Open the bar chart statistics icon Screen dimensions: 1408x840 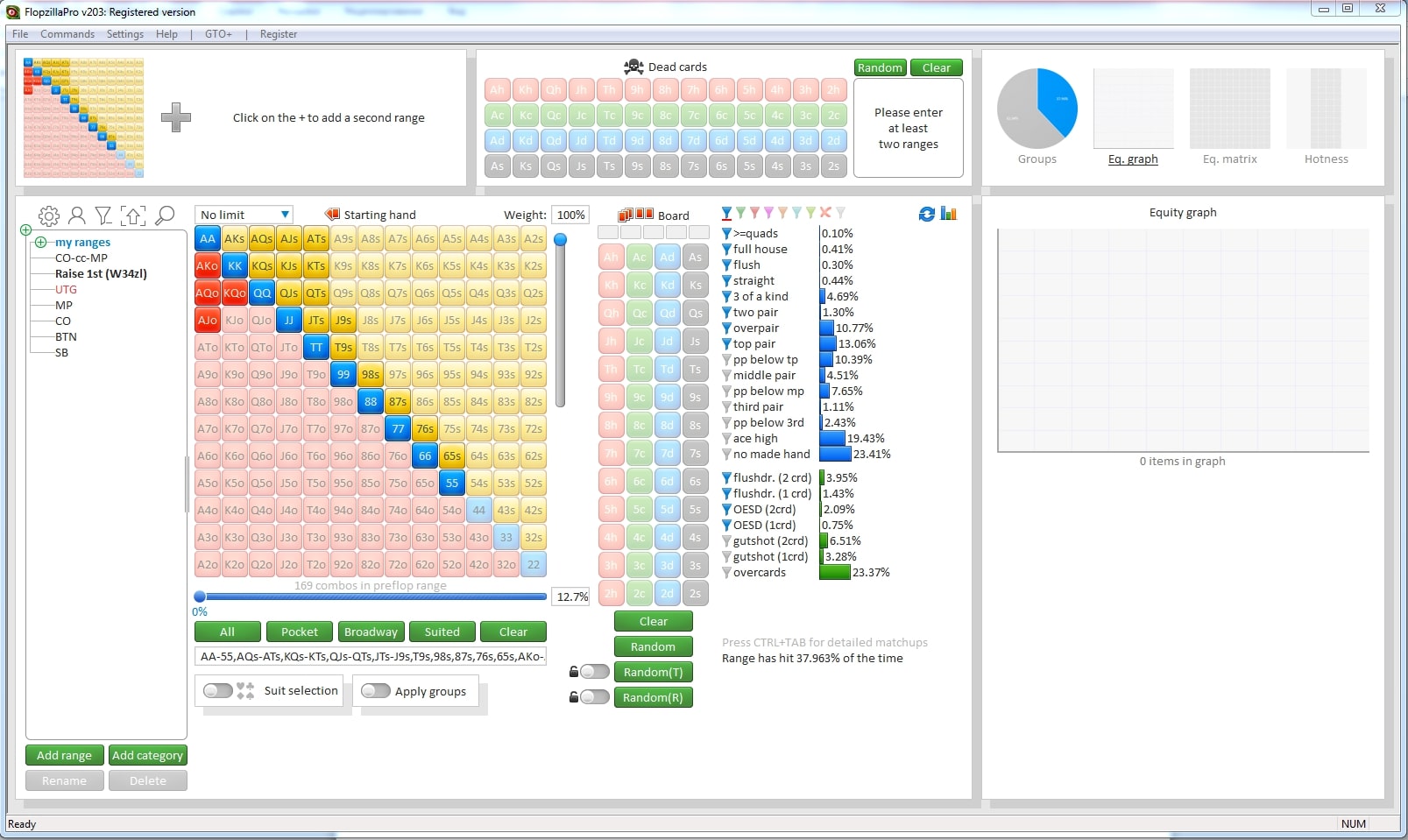pyautogui.click(x=948, y=214)
